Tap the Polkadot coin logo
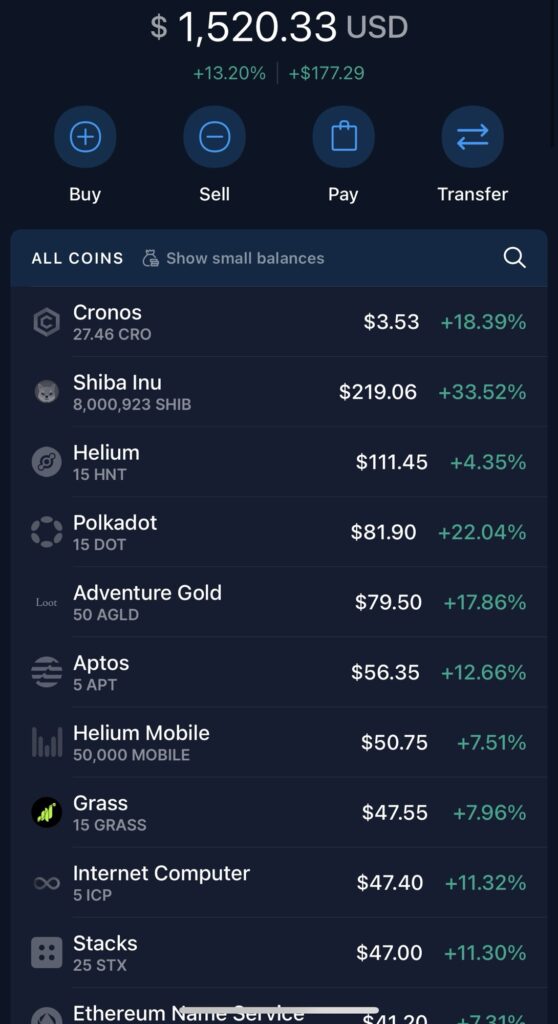 pyautogui.click(x=46, y=532)
